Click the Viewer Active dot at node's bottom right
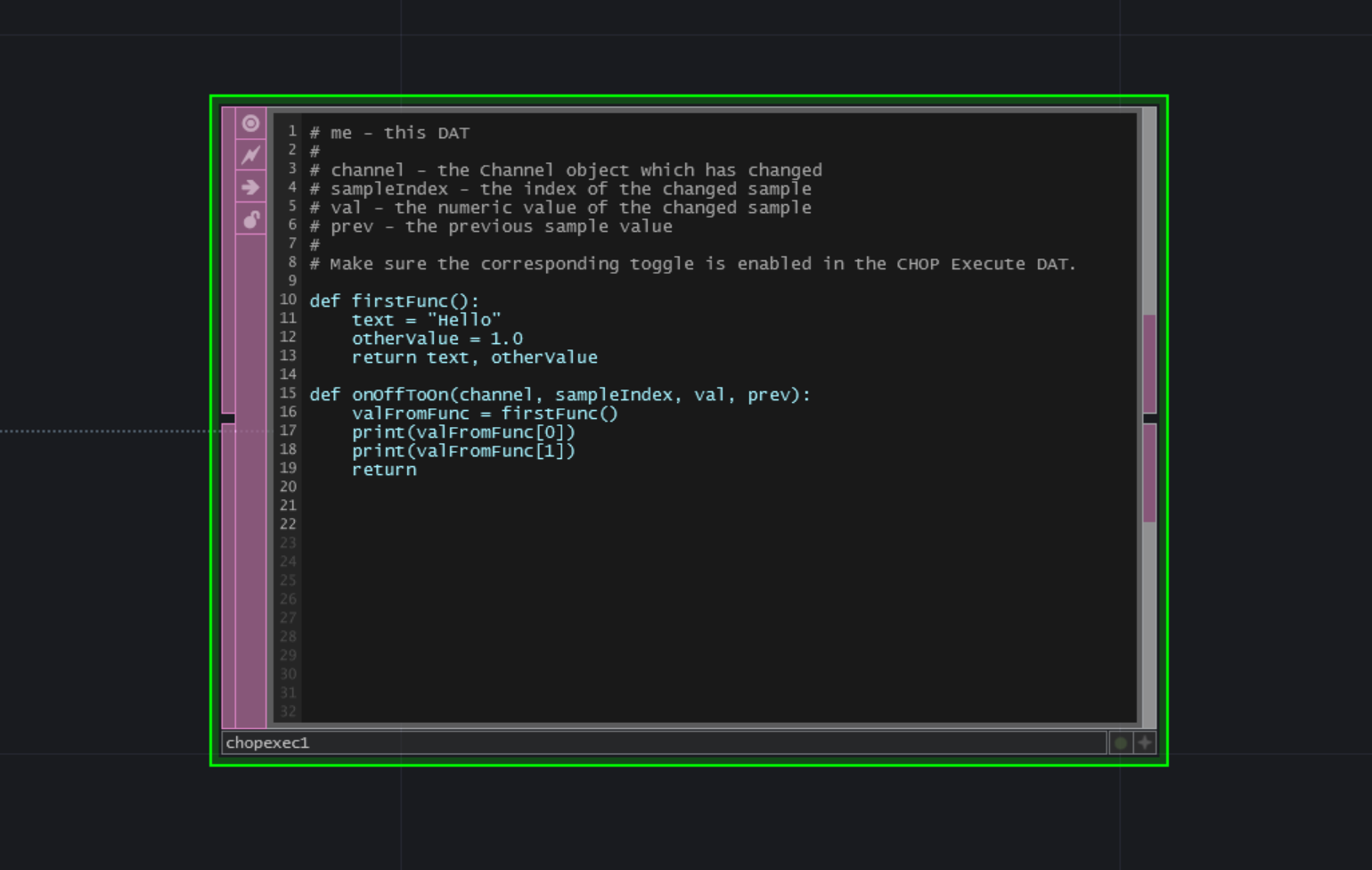Image resolution: width=1372 pixels, height=870 pixels. pyautogui.click(x=1120, y=743)
